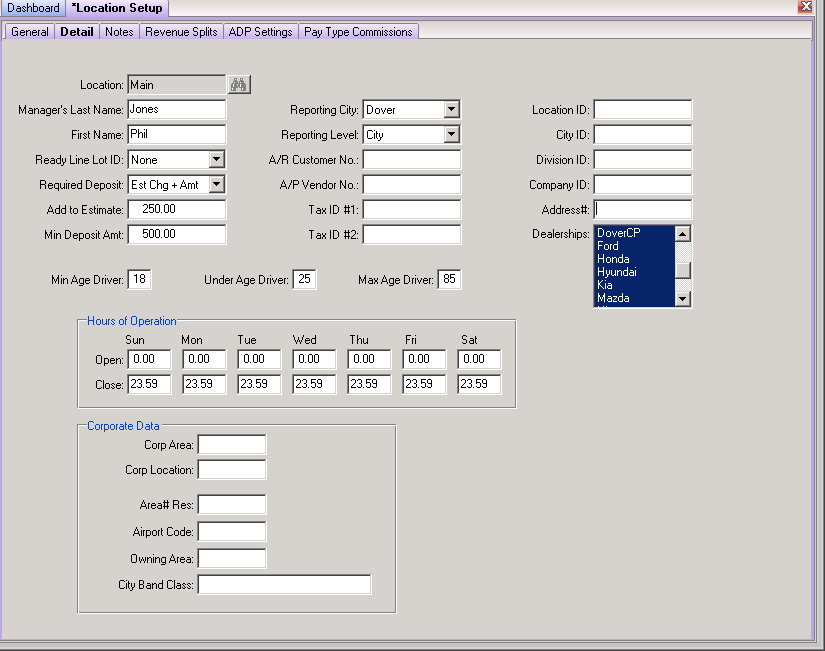Open the Ready Line Lot ID dropdown
The height and width of the screenshot is (651, 825).
pyautogui.click(x=216, y=159)
